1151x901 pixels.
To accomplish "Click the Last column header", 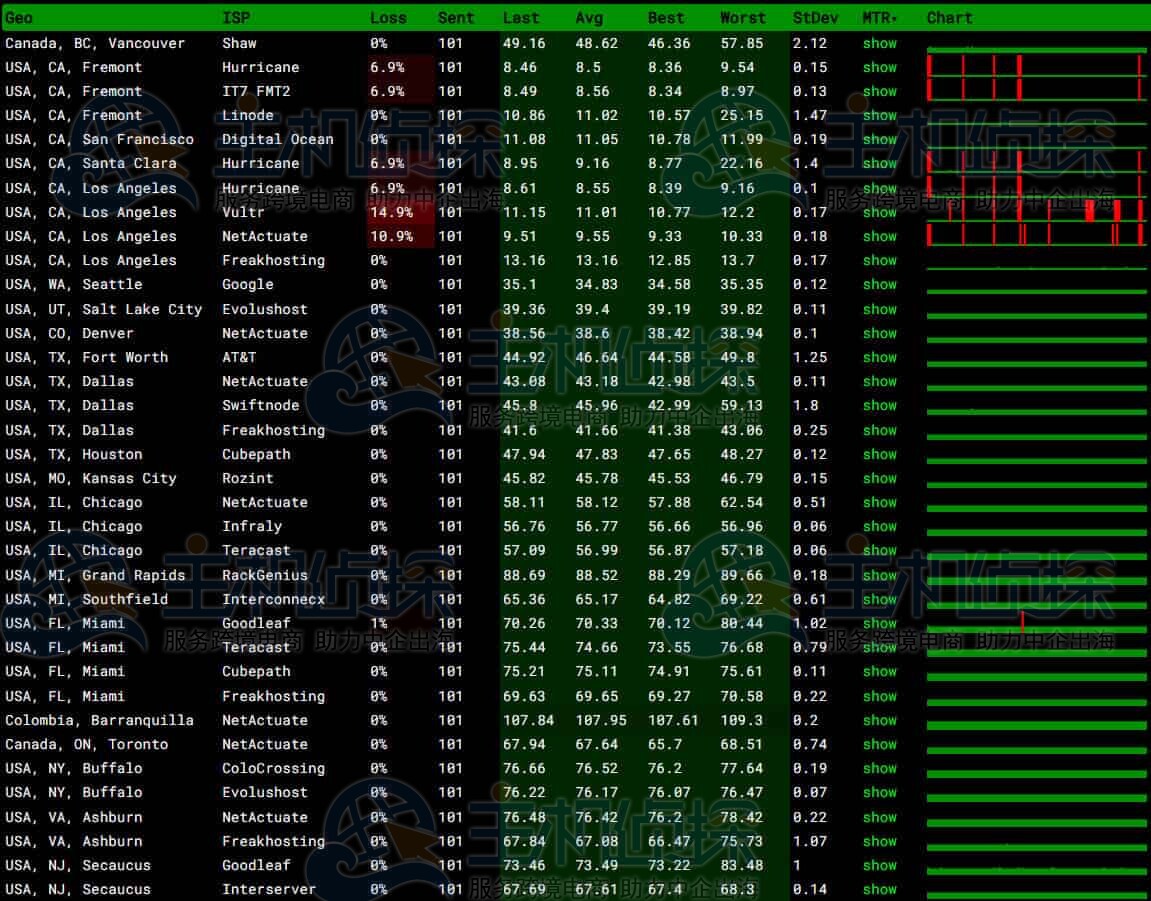I will pos(520,18).
